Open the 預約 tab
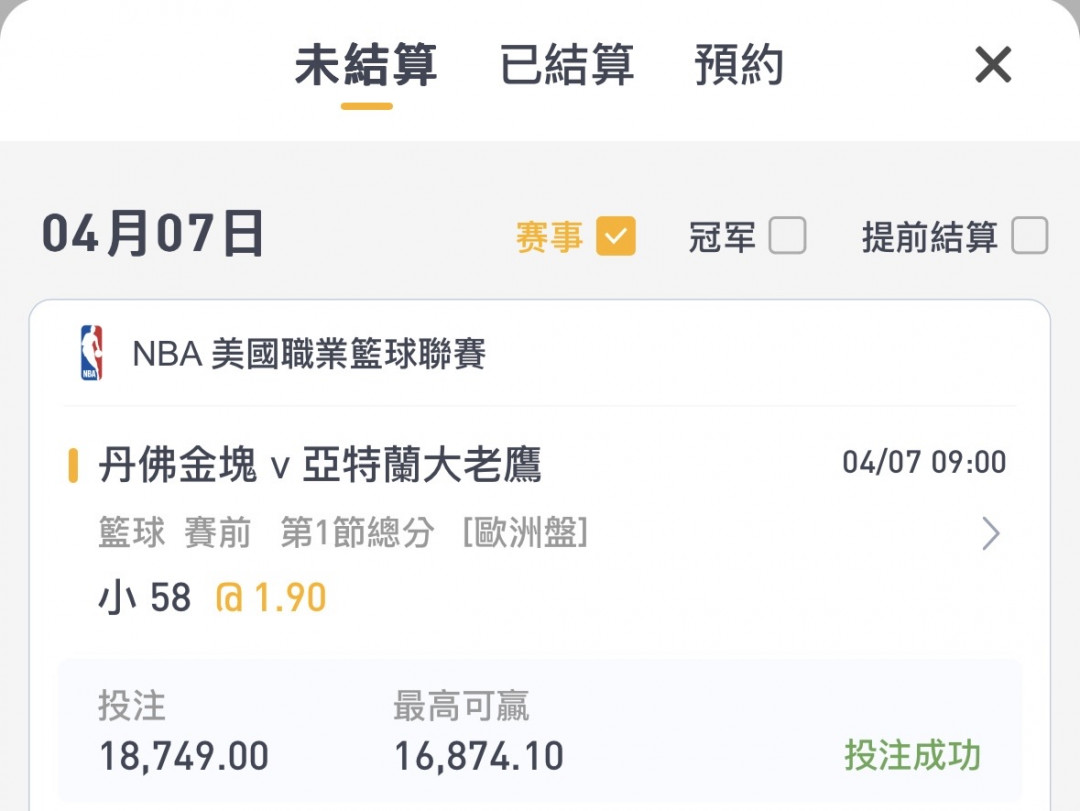The image size is (1080, 811). [x=738, y=65]
